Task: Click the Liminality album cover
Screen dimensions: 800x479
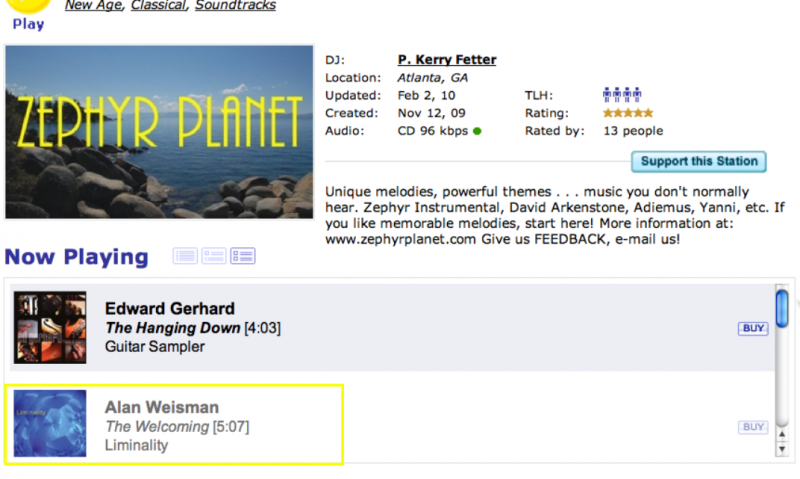Action: tap(50, 424)
